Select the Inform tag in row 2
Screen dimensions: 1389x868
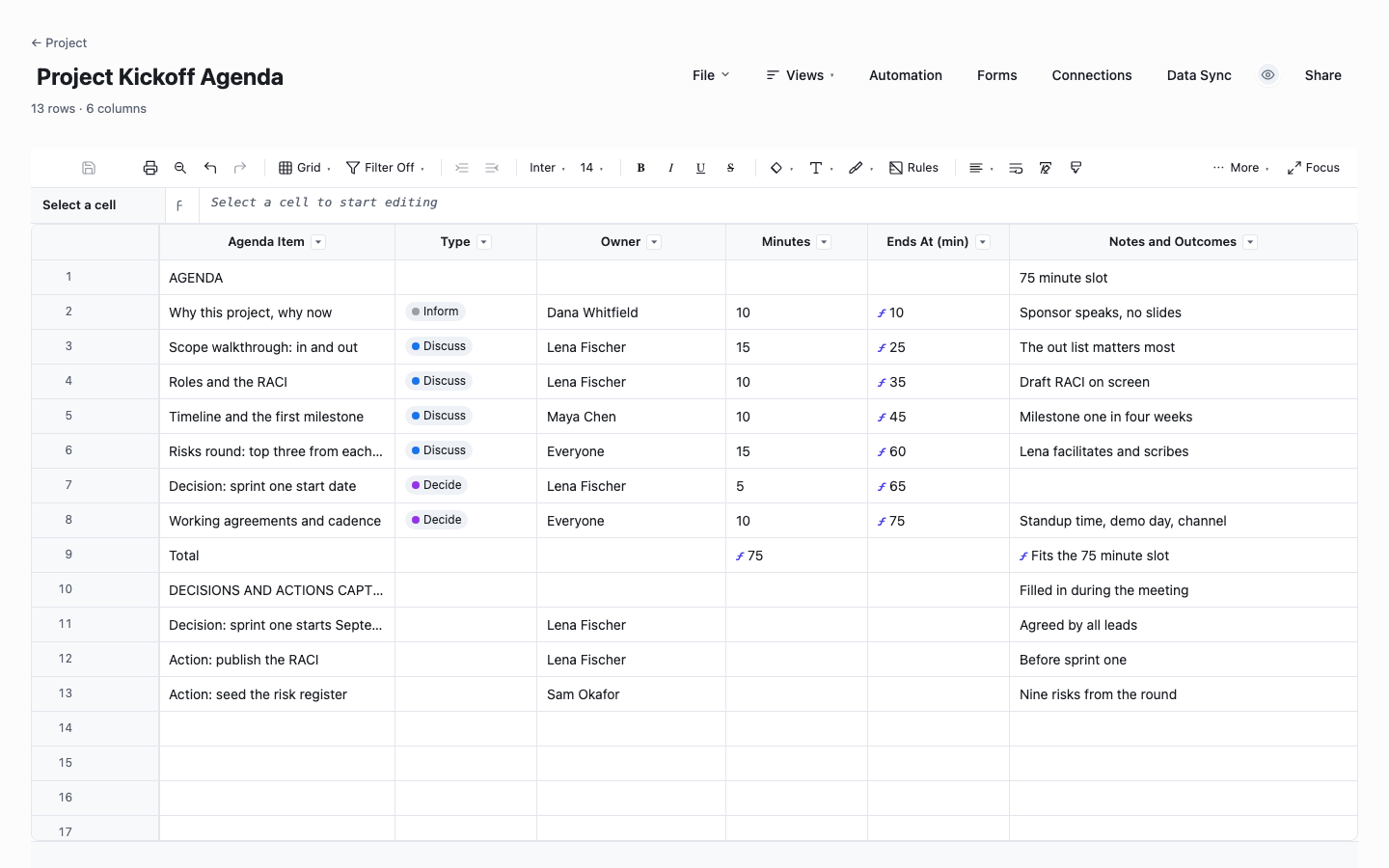point(435,312)
